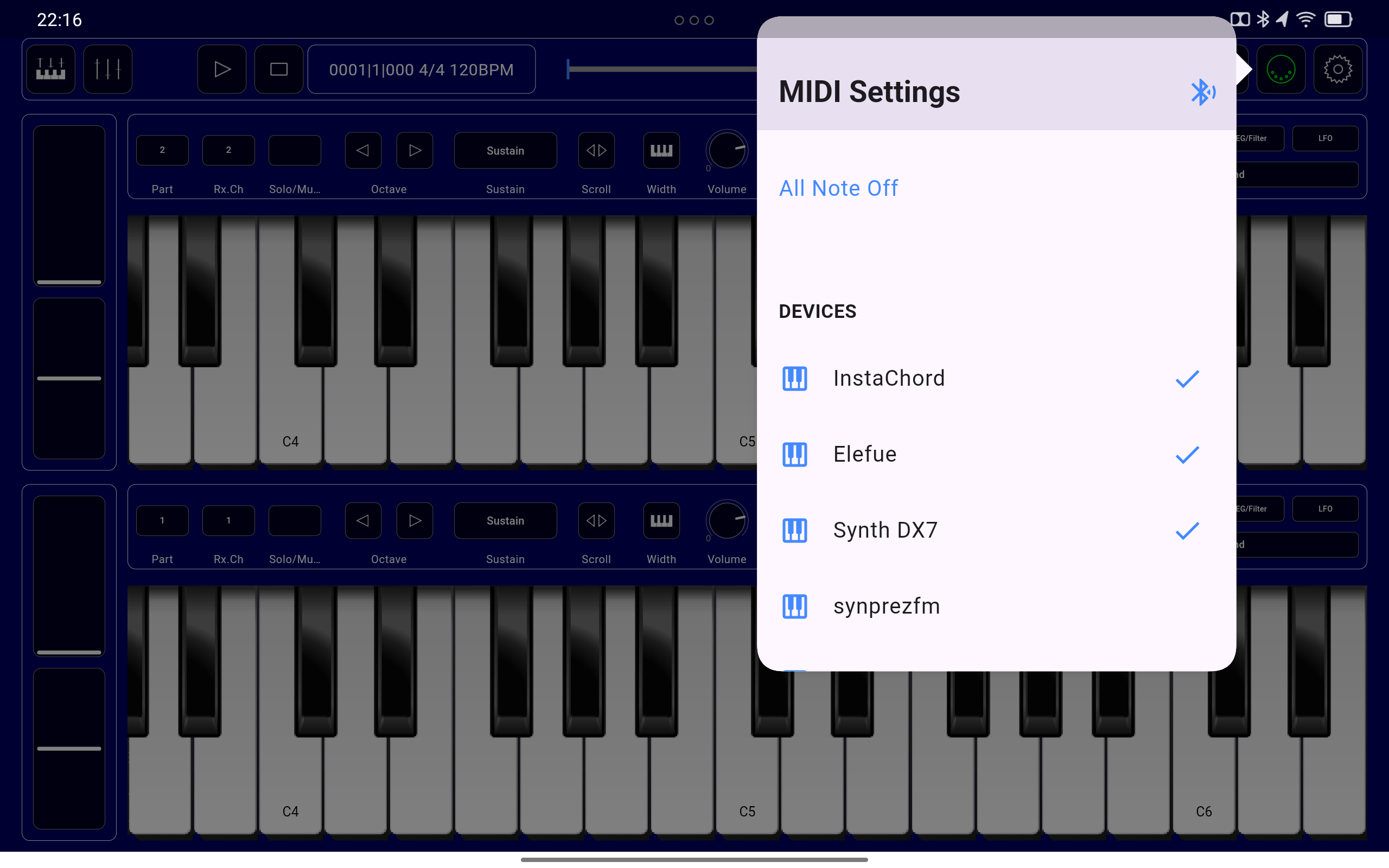
Task: Click the Volume knob in upper keyboard
Action: [x=727, y=150]
